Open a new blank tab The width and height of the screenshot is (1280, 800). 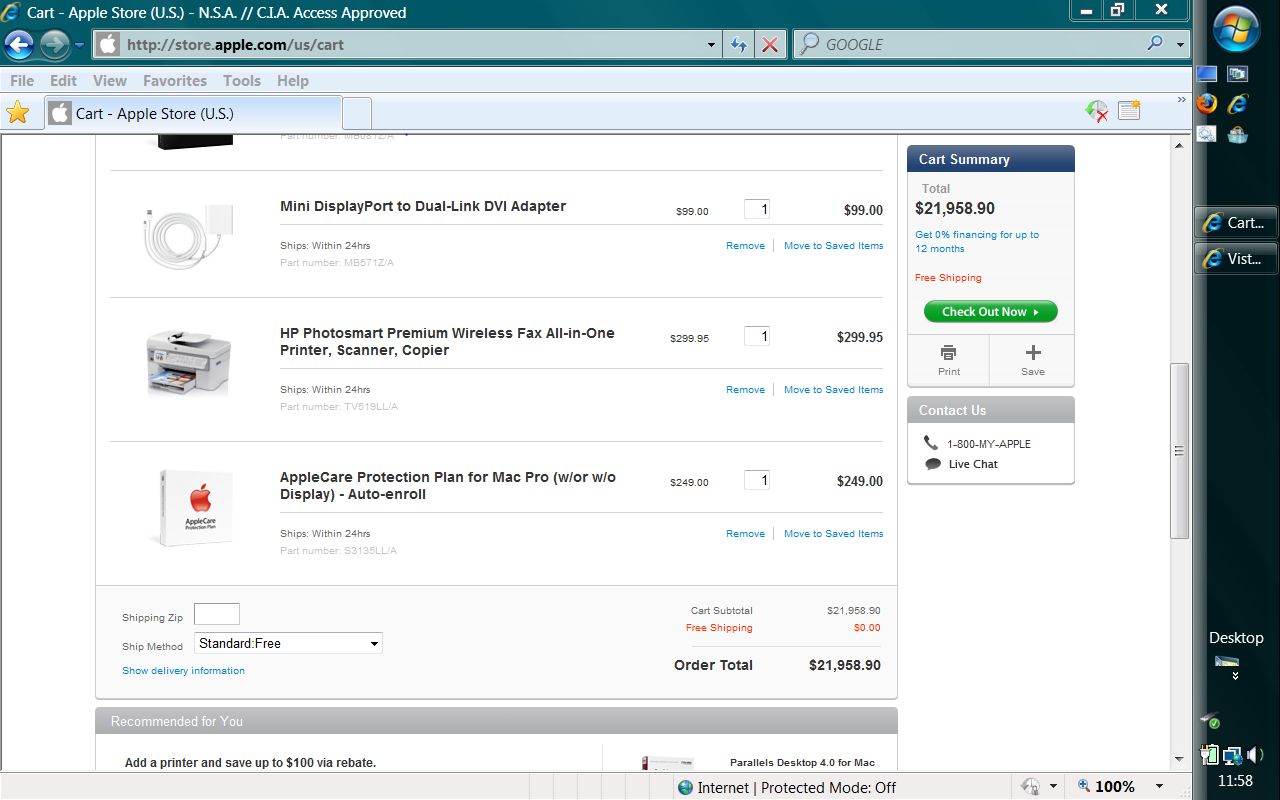(357, 113)
